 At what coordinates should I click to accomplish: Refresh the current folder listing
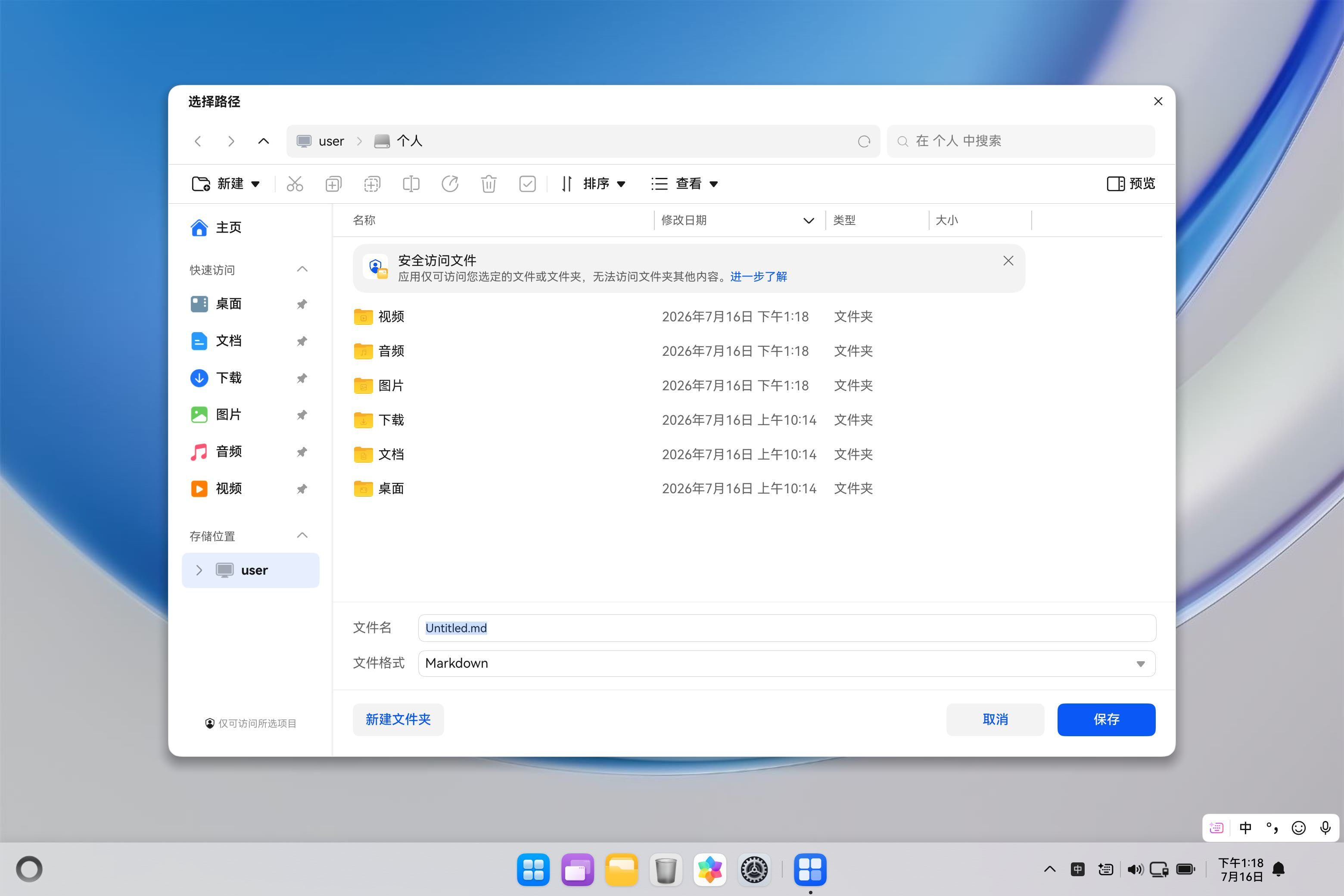(864, 141)
